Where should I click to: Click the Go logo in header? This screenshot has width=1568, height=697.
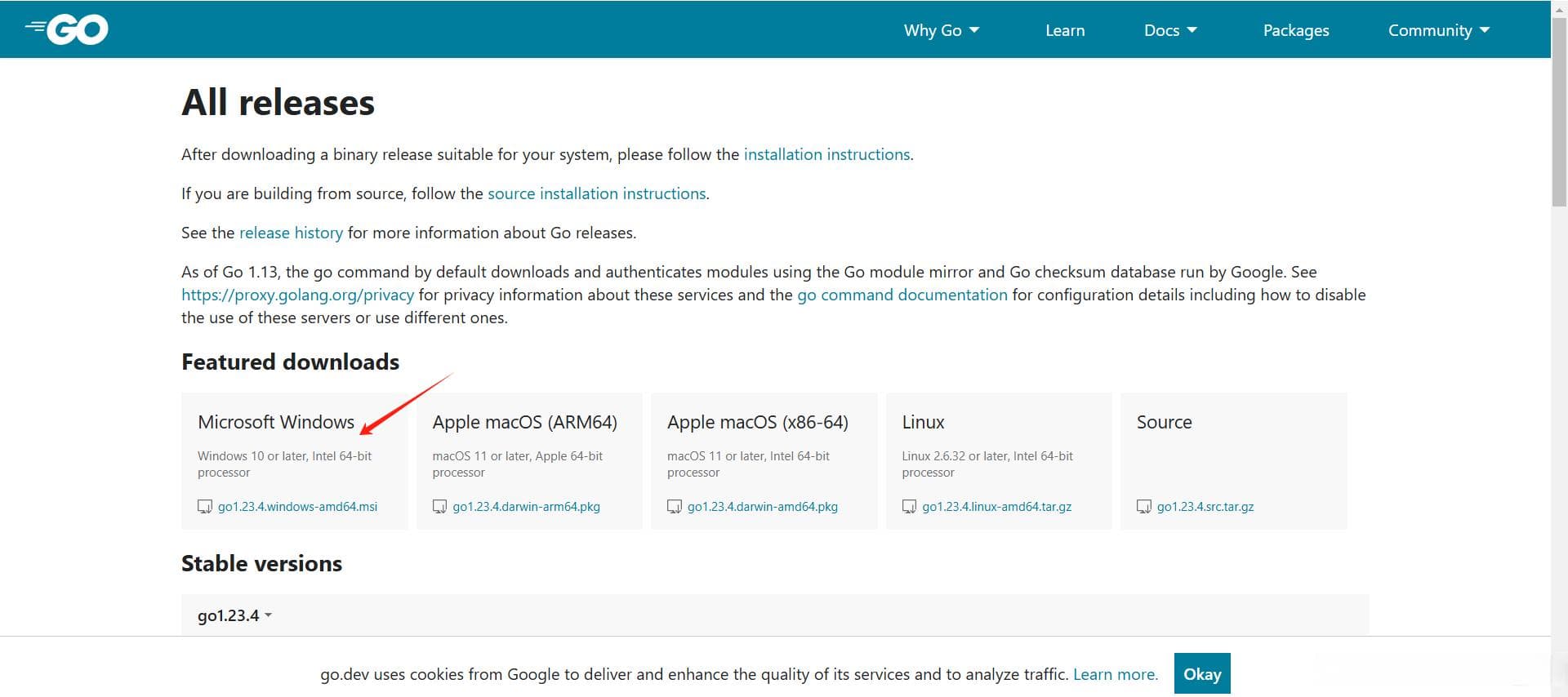tap(66, 29)
